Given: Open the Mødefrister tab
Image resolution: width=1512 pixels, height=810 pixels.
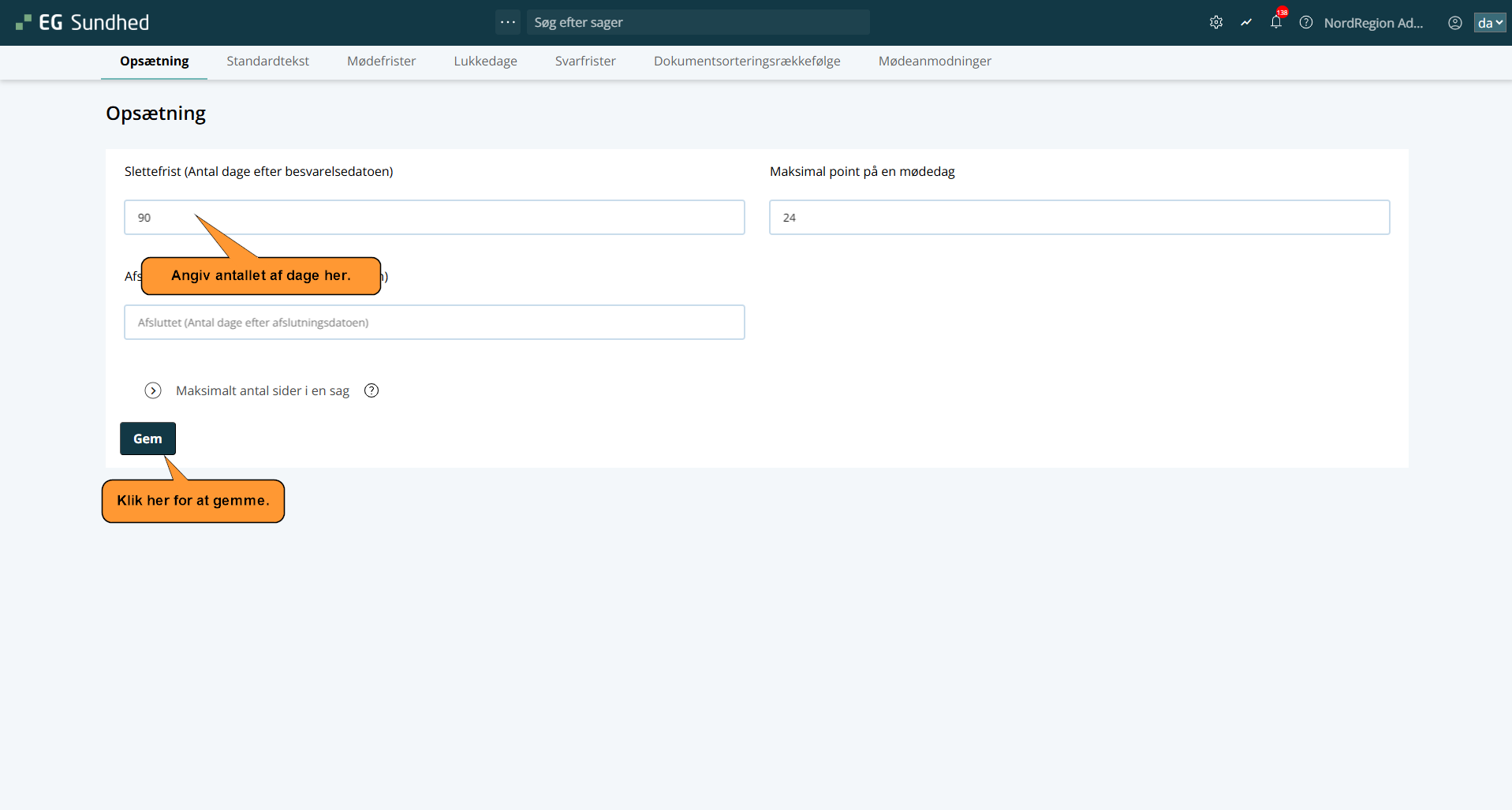Looking at the screenshot, I should pyautogui.click(x=381, y=62).
